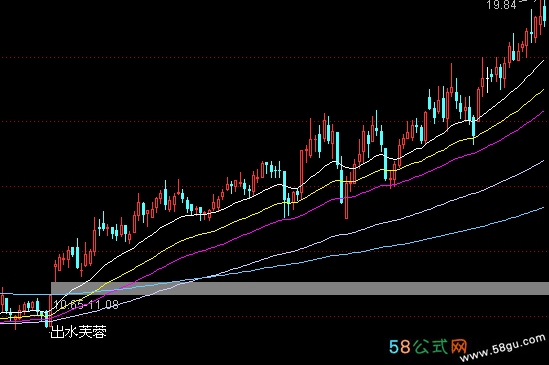
Task: Click right end of the lavender moving average line
Action: coord(543,161)
